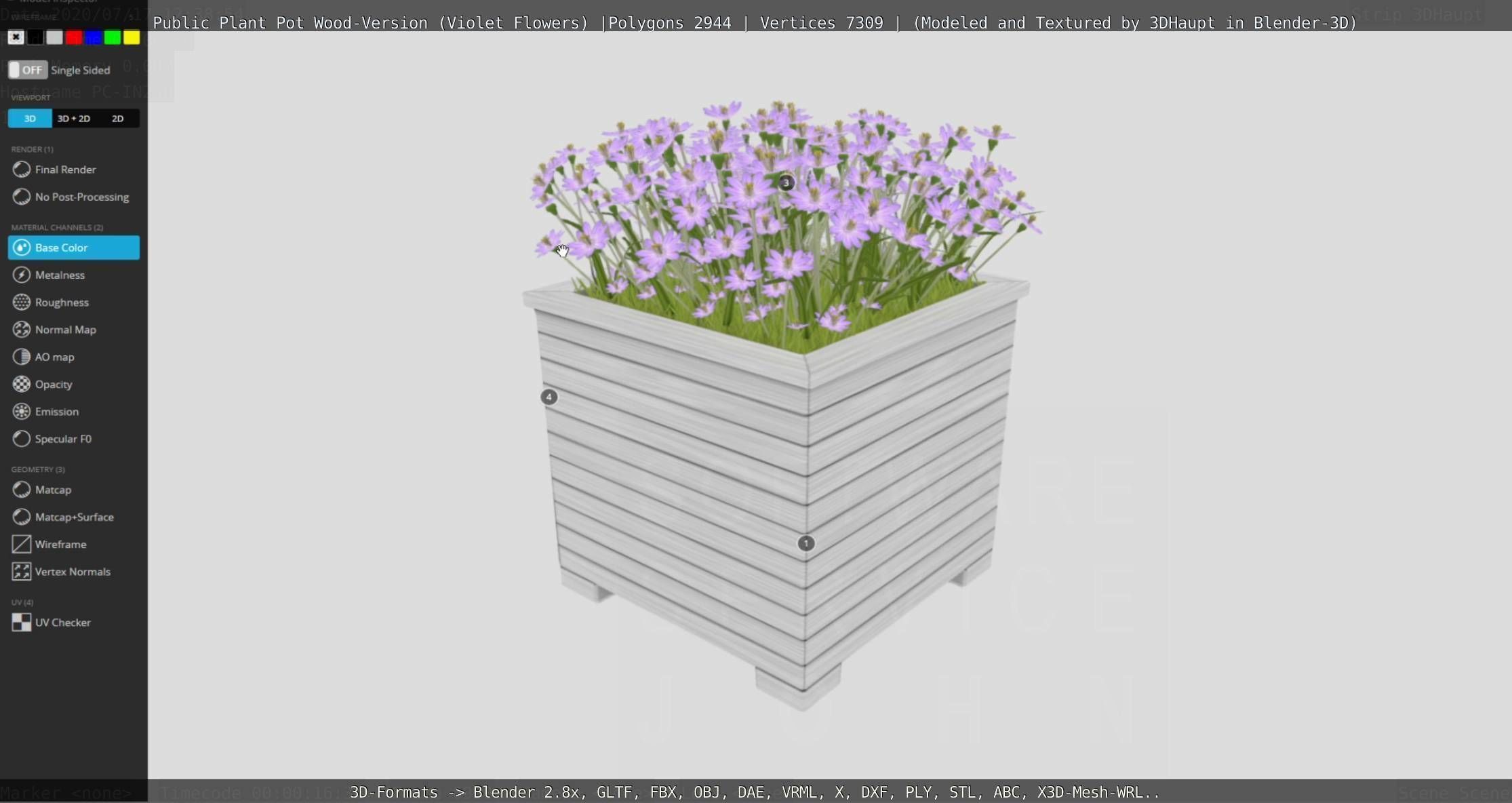Show the Vertex Normals icon
This screenshot has height=803, width=1512.
click(22, 572)
